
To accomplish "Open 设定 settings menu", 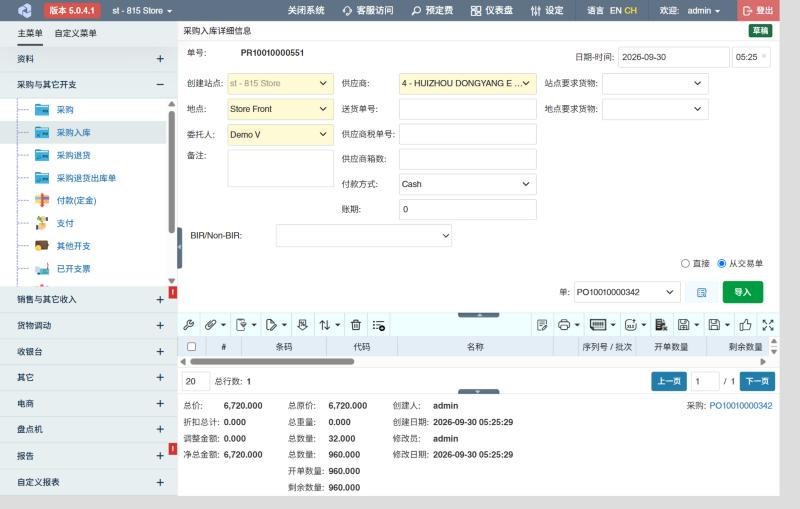I will tap(547, 10).
